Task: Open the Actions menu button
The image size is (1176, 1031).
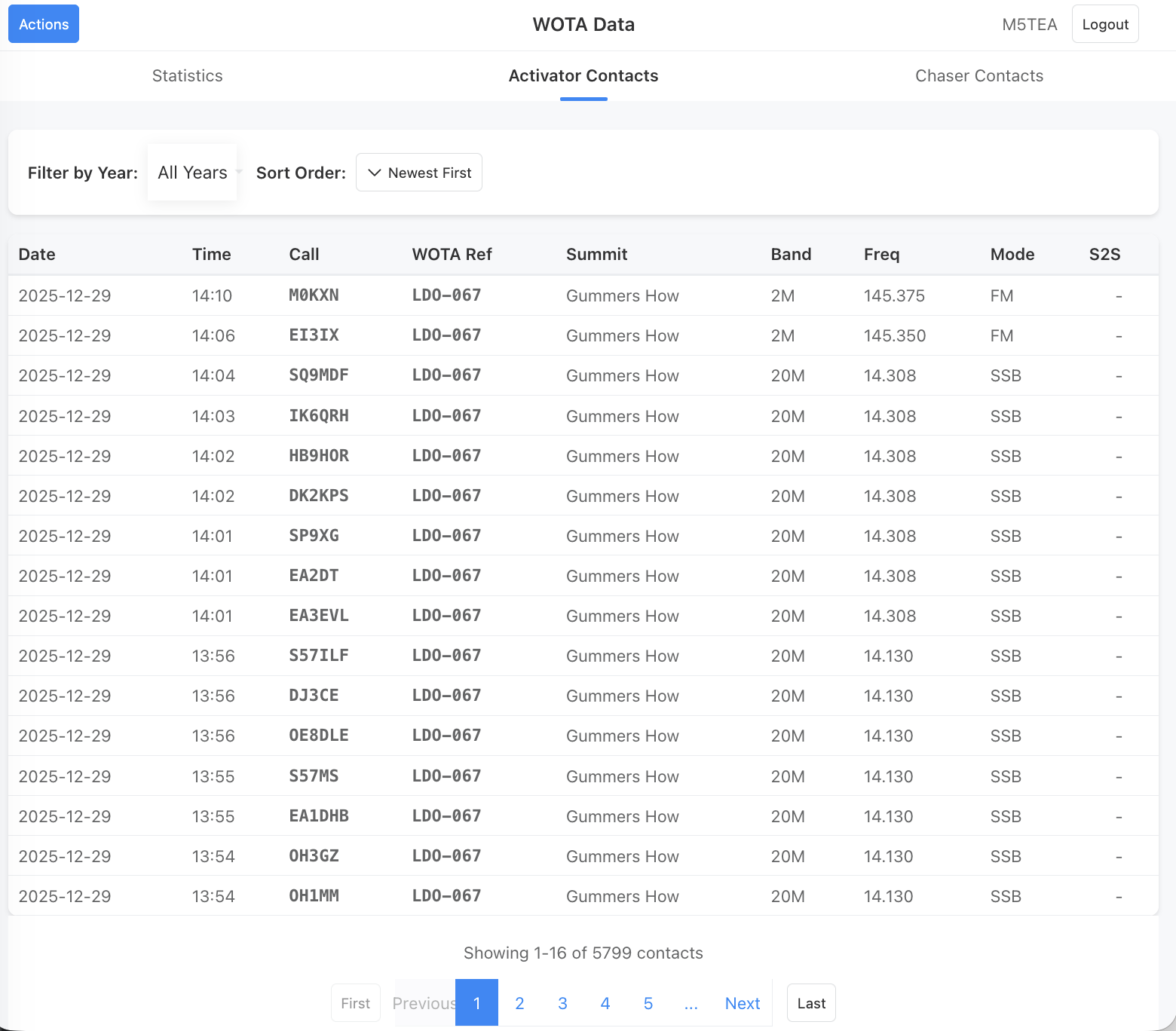Action: (44, 24)
